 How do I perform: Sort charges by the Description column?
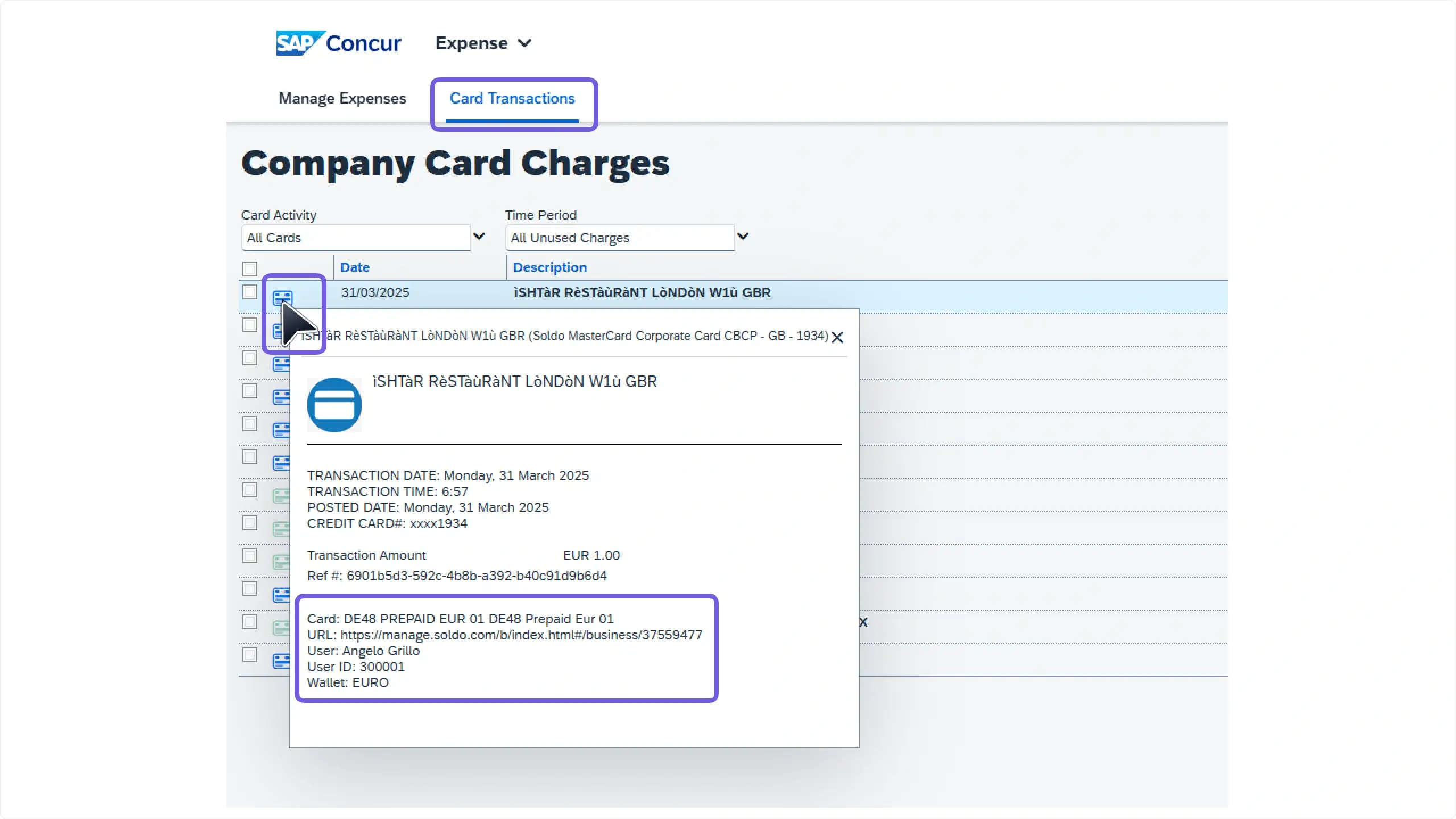pos(550,267)
